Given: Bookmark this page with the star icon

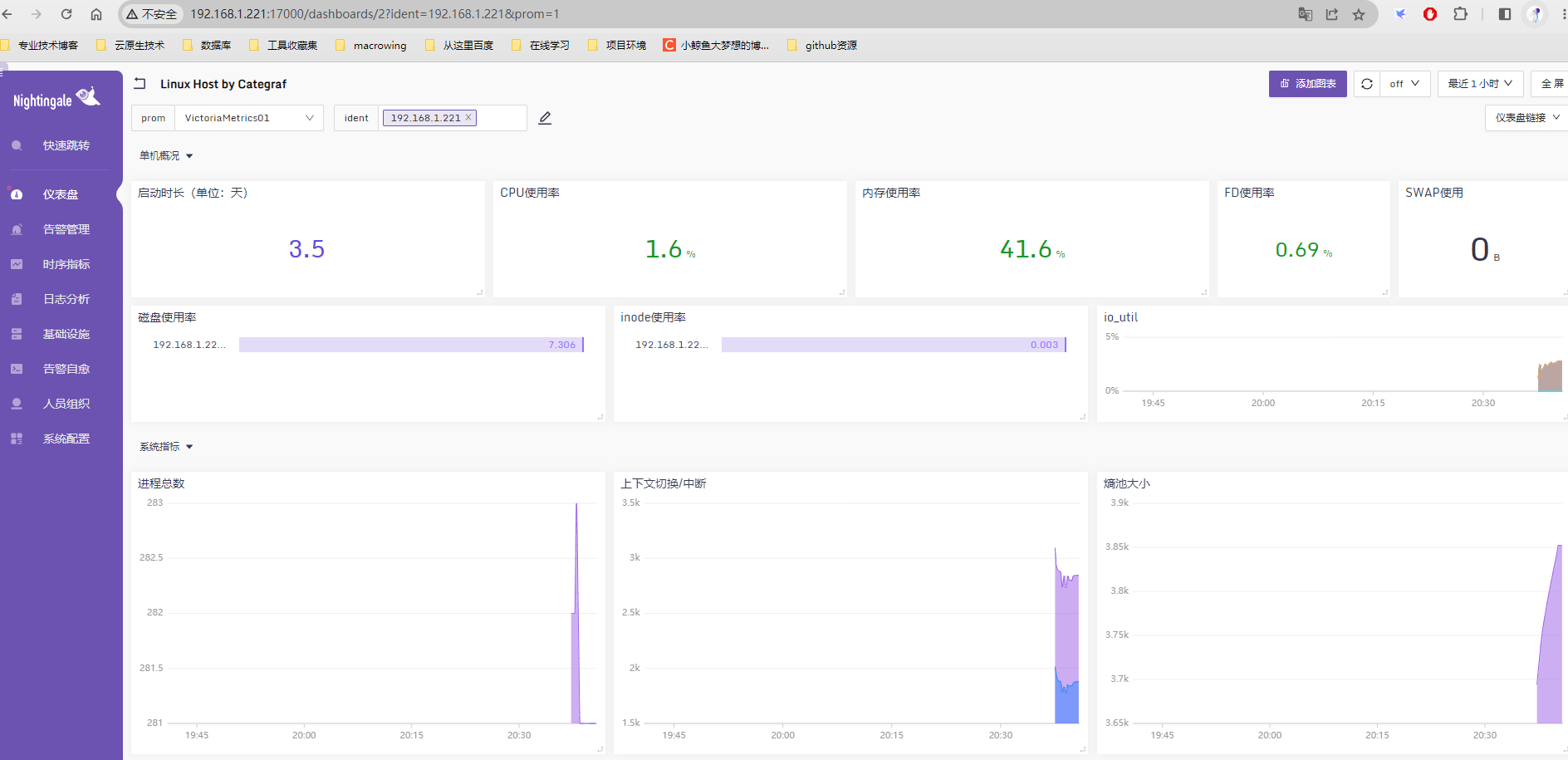Looking at the screenshot, I should (x=1359, y=14).
